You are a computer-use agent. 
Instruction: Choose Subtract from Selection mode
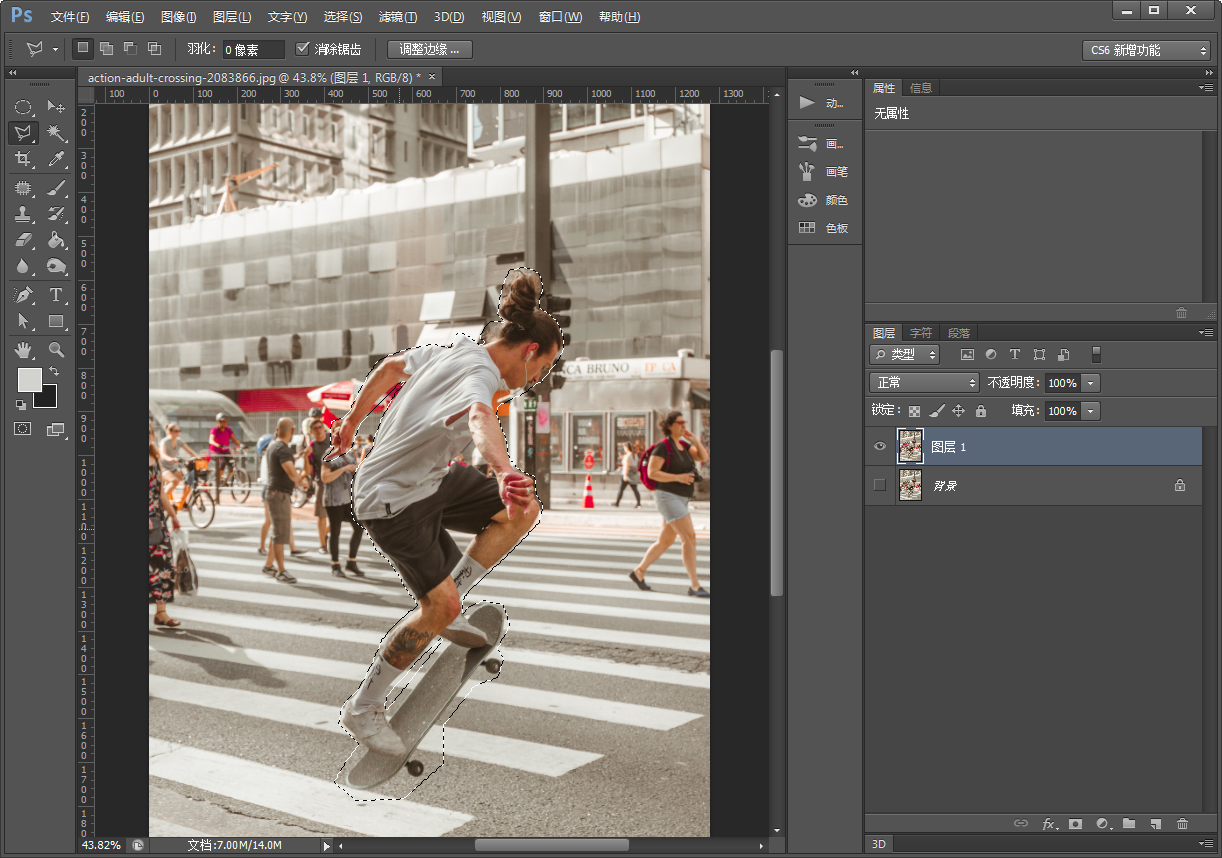pos(131,48)
